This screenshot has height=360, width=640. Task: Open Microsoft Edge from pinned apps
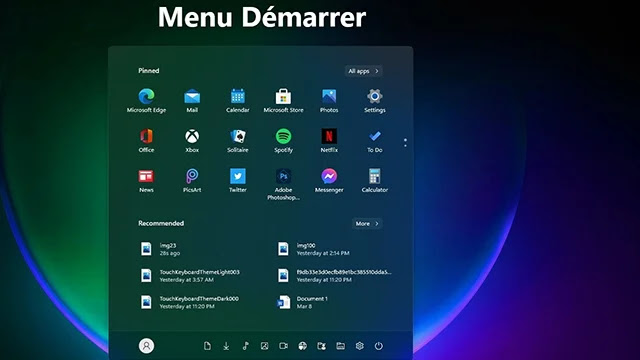click(146, 100)
